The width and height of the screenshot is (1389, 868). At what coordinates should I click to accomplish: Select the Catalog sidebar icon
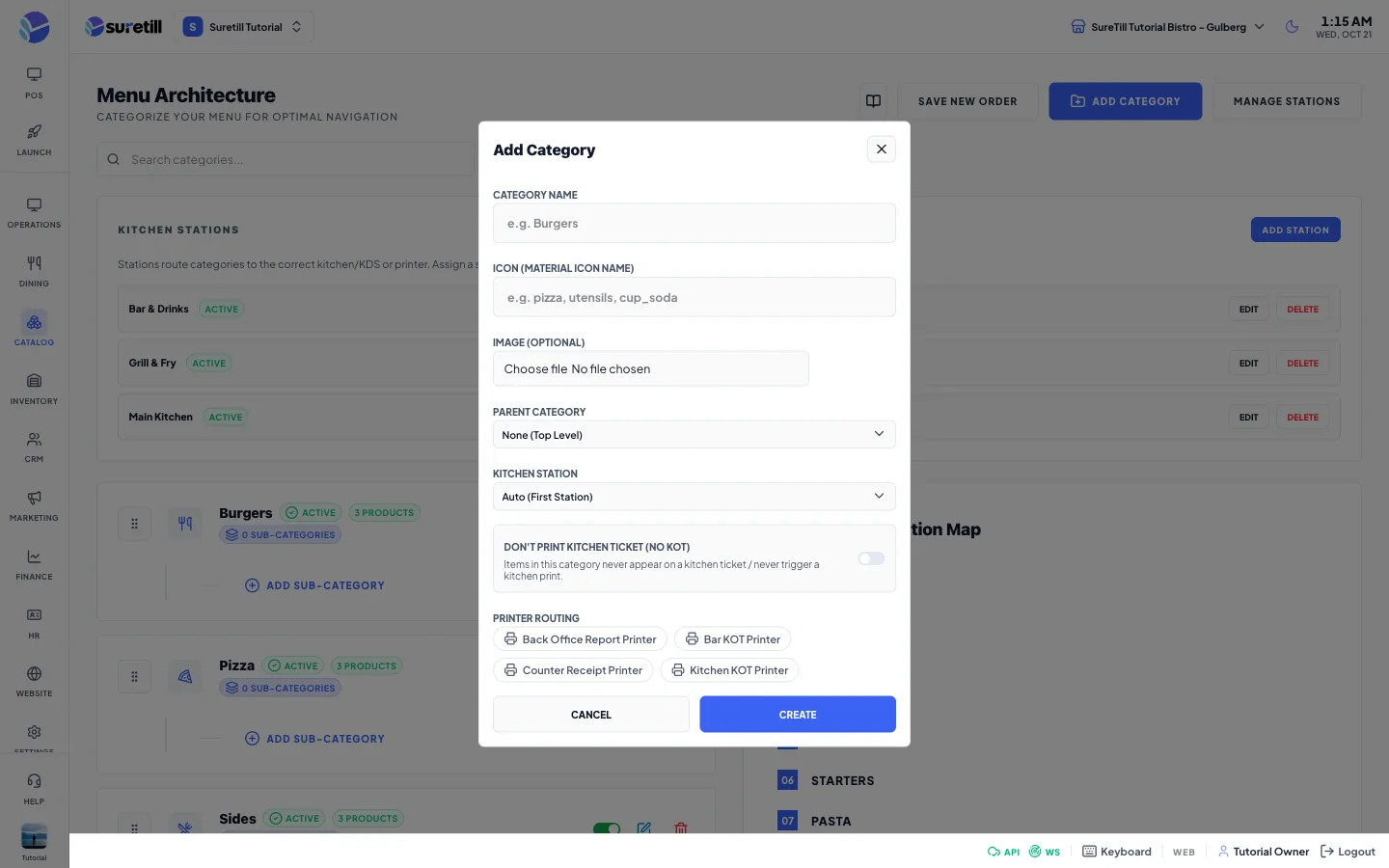point(34,330)
